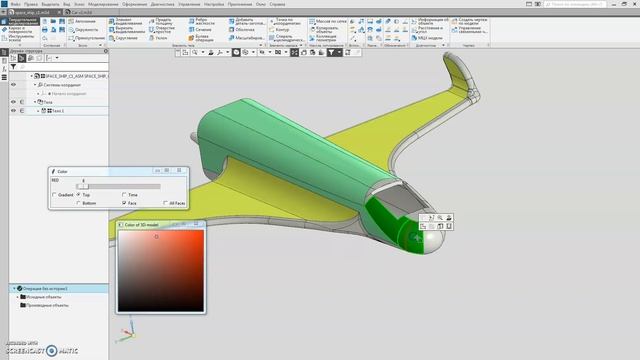Enable the All Faces checkbox
The height and width of the screenshot is (360, 640).
point(165,203)
